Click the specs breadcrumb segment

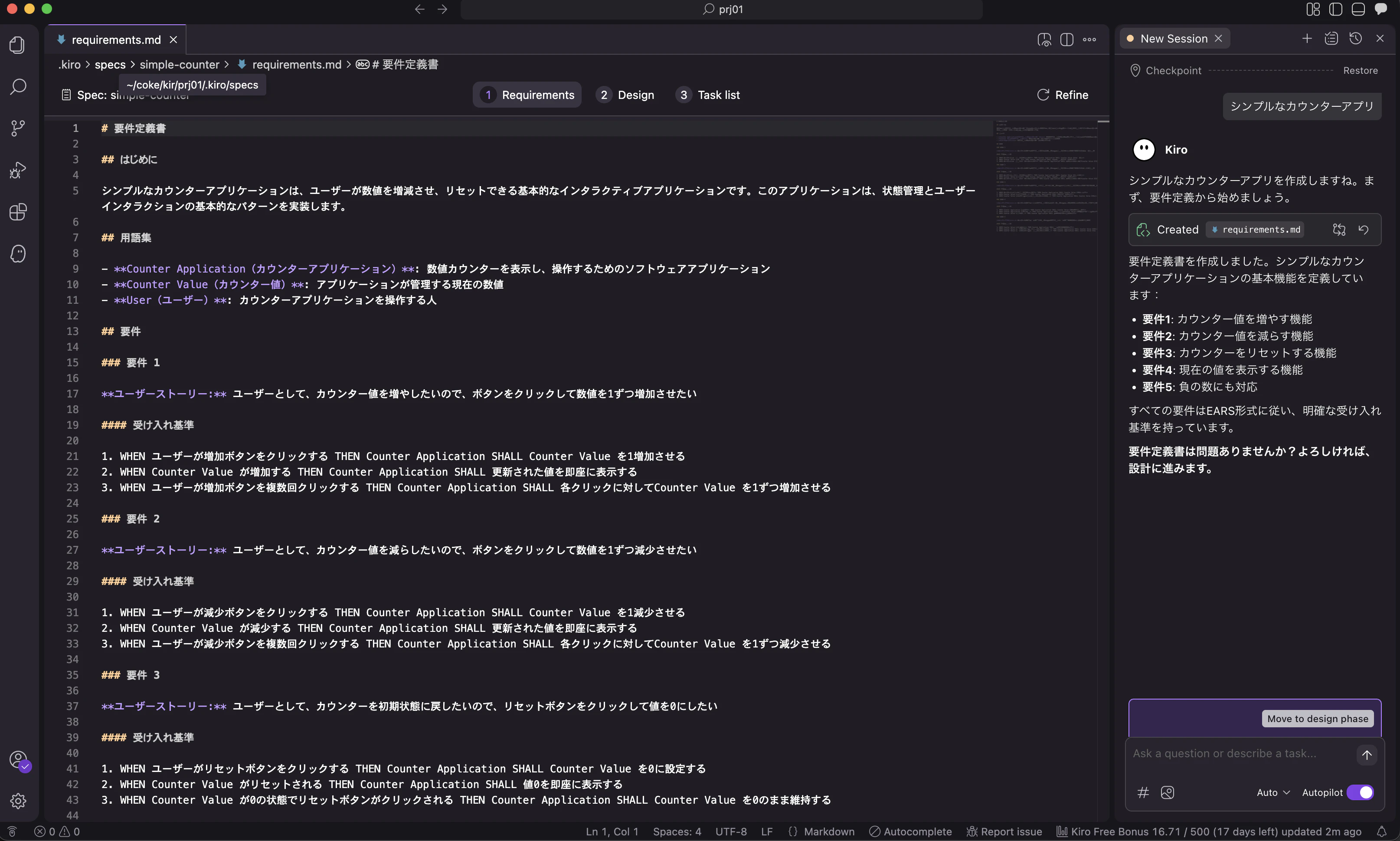click(110, 65)
